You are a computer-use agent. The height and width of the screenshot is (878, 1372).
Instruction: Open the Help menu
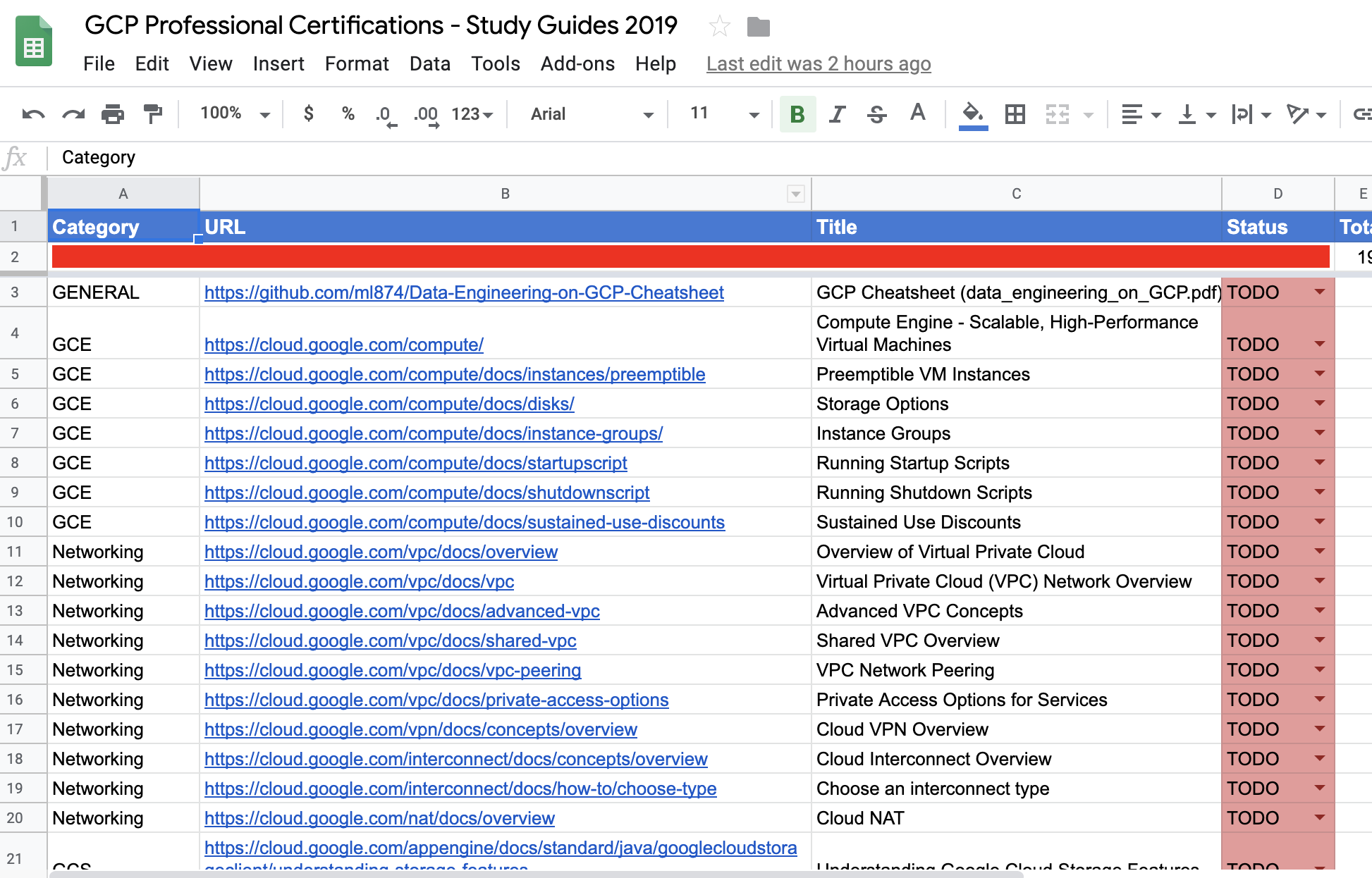655,63
